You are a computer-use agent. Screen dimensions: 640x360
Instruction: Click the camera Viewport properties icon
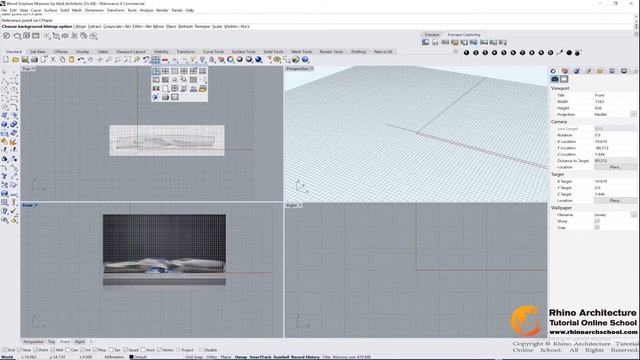coord(554,79)
